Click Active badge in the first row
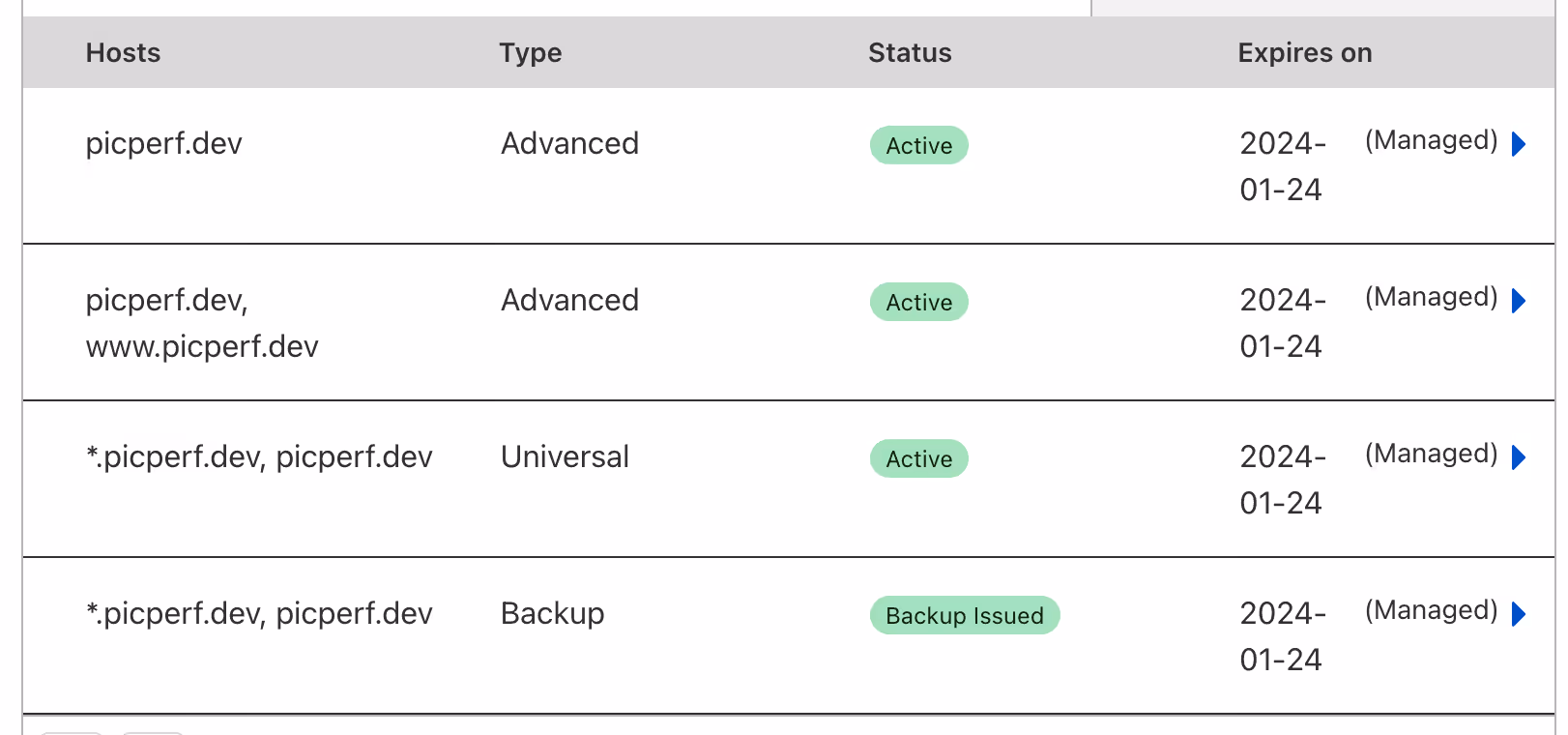 (x=919, y=145)
